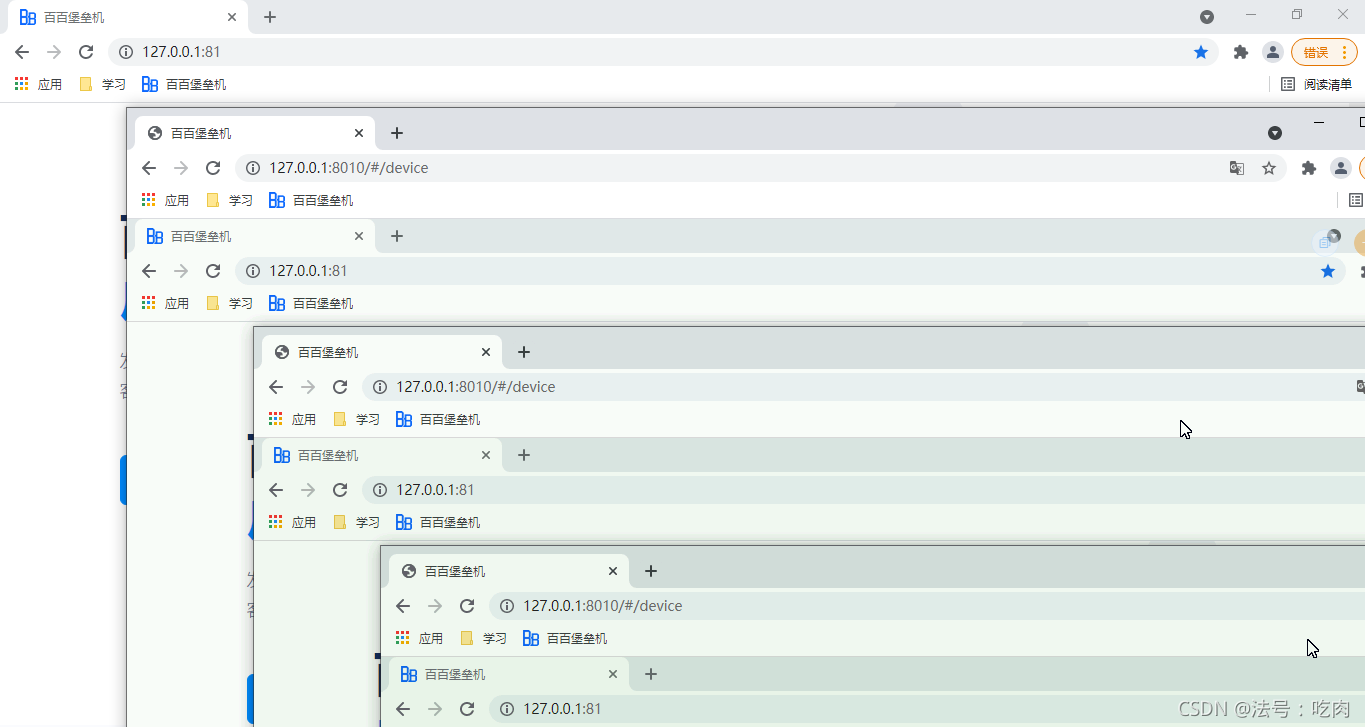Open 百百堡垒机 bookmark in outermost bookmarks bar
Viewport: 1365px width, 727px height.
tap(184, 84)
